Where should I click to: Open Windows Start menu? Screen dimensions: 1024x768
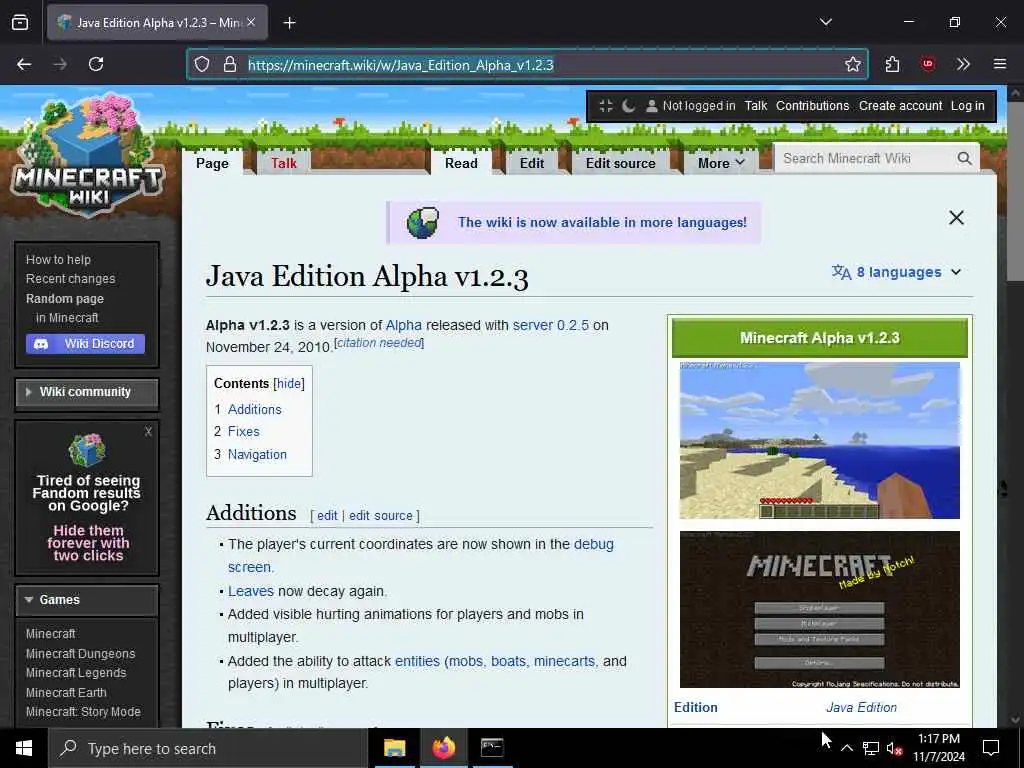24,748
